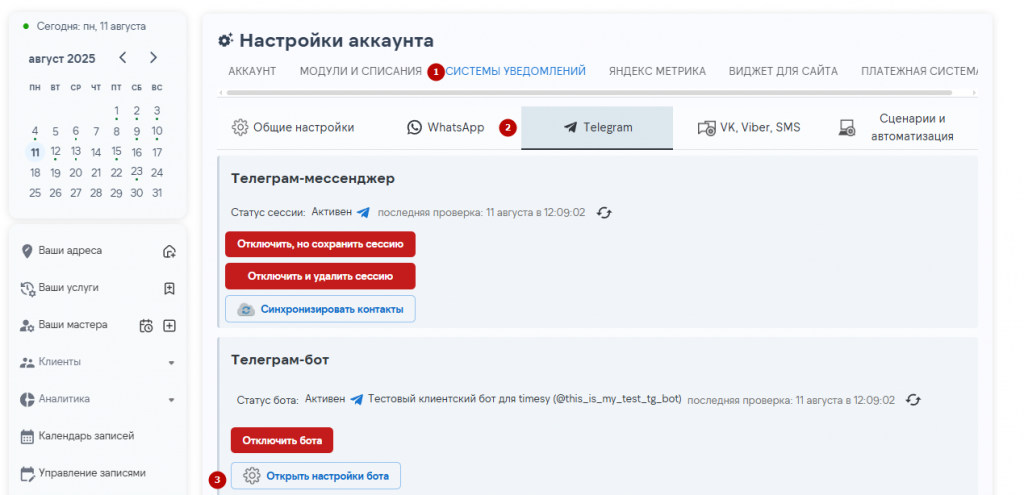Screen dimensions: 1024x495
Task: Click plus icon to add a master
Action: tap(170, 325)
